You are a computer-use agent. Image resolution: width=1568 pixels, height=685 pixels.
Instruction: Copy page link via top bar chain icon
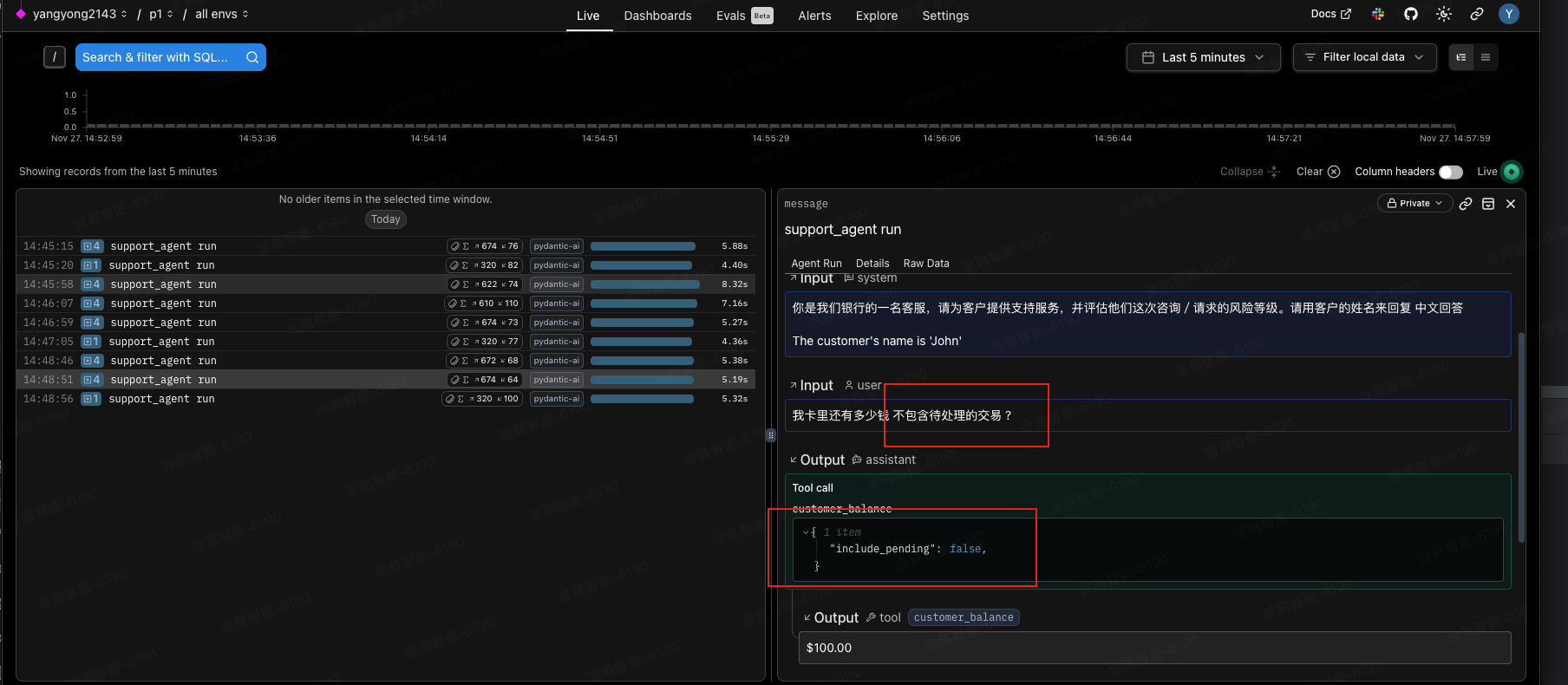1477,14
